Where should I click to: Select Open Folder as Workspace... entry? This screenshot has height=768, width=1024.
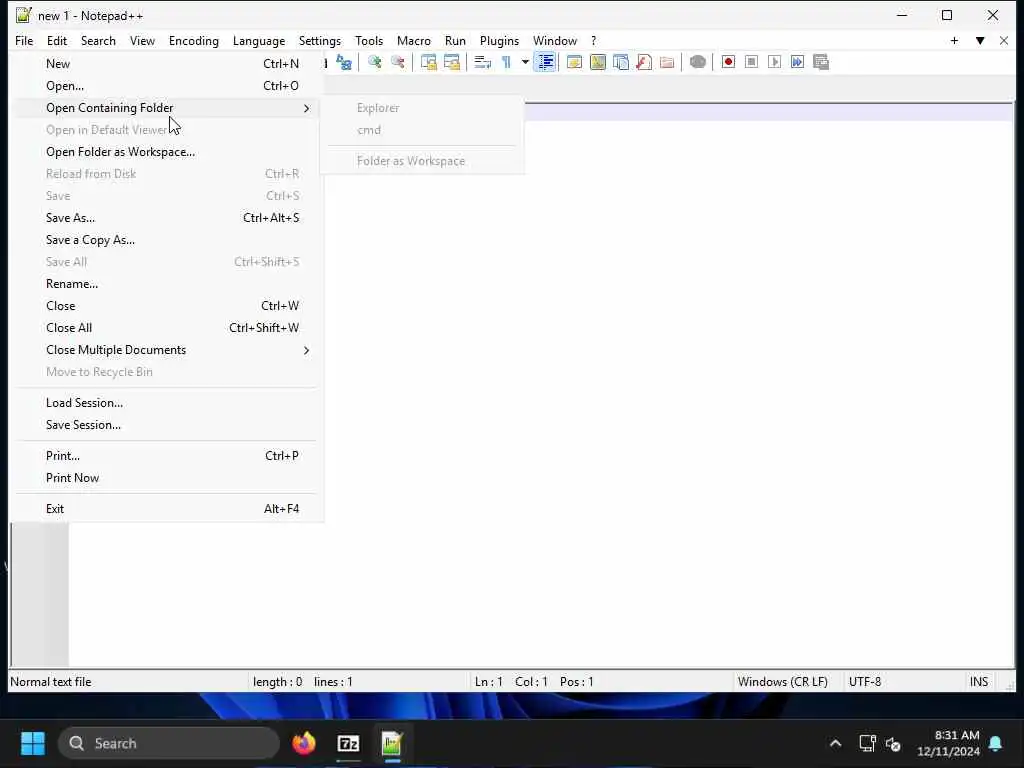pos(167,152)
